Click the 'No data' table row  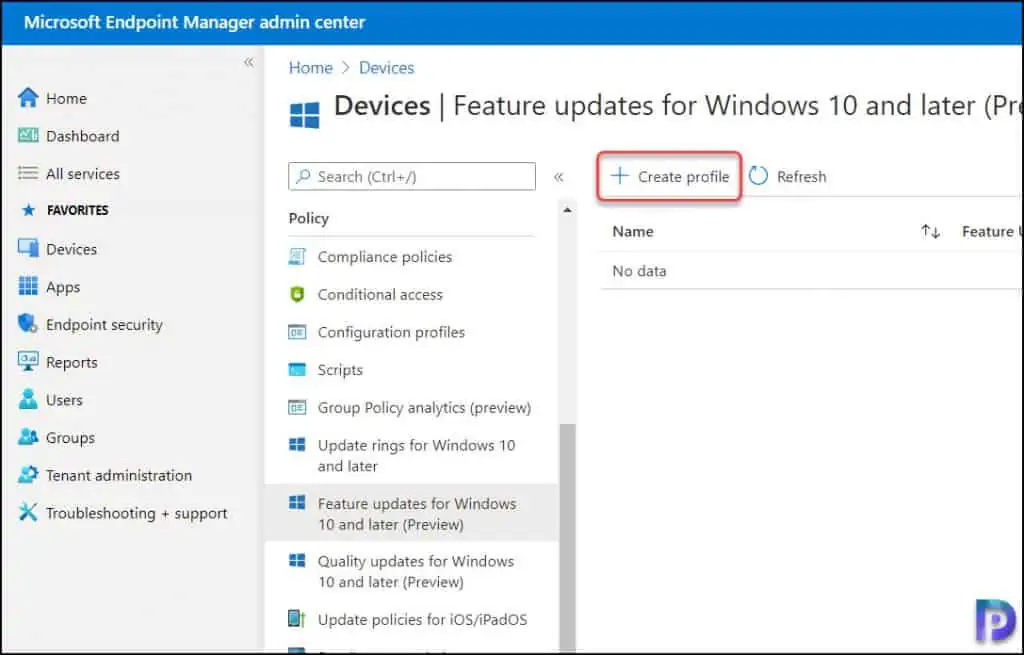811,270
